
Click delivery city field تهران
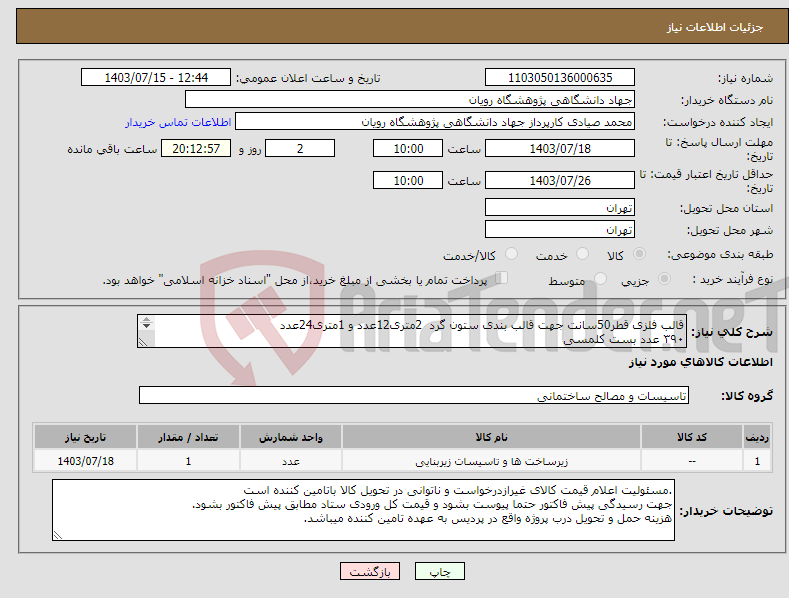pos(560,230)
